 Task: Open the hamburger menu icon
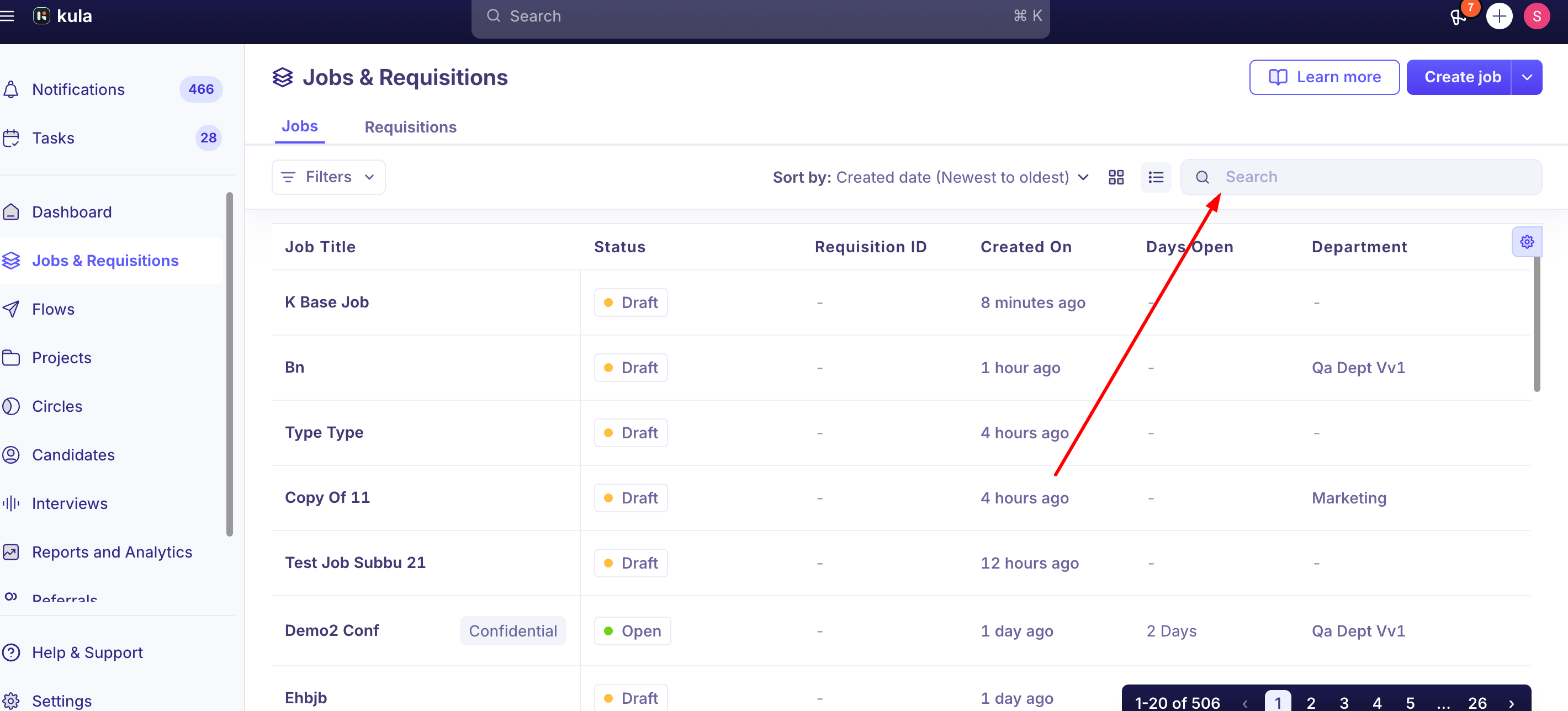pos(7,16)
